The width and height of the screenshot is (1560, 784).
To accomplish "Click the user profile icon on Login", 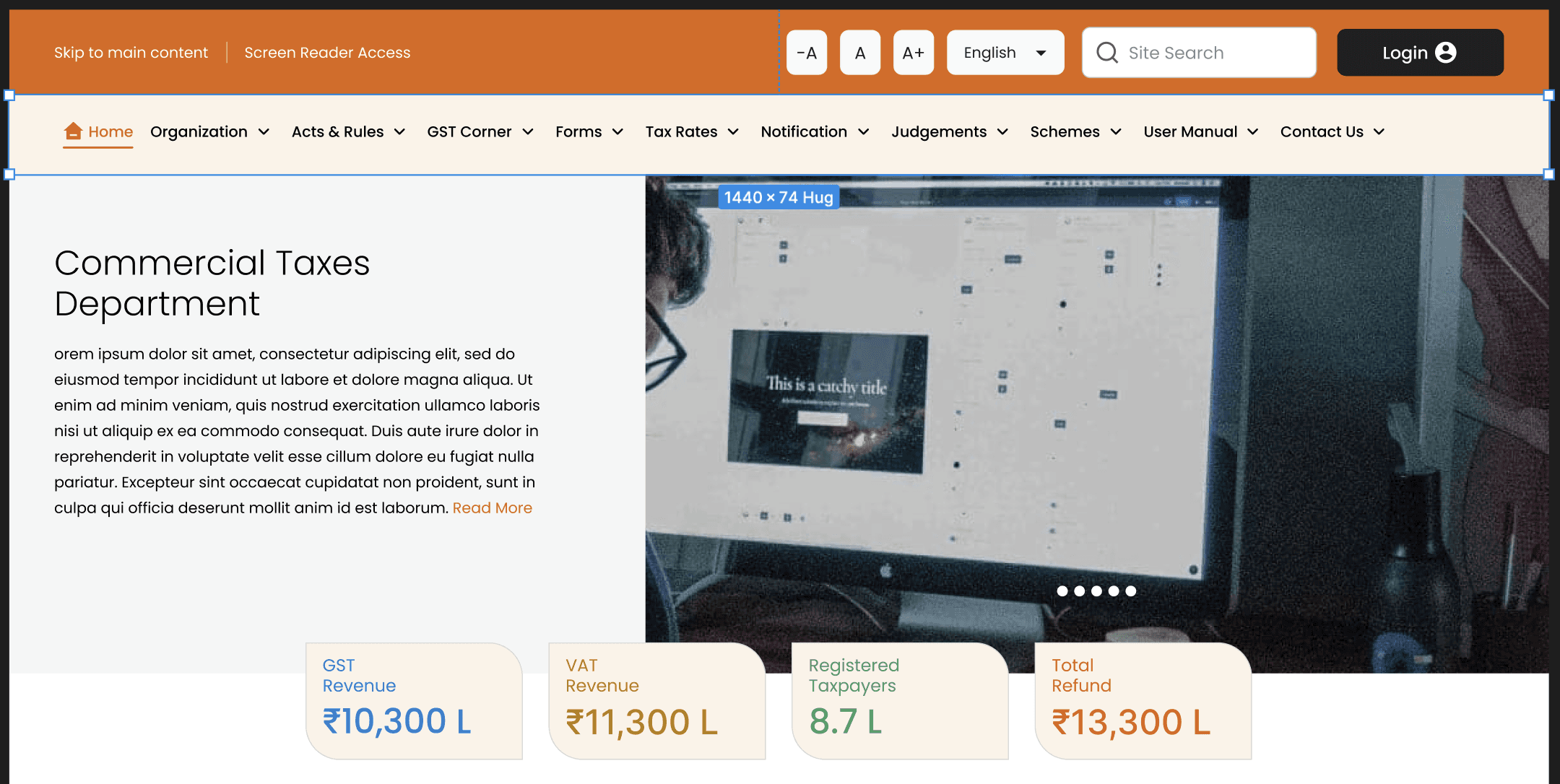I will pyautogui.click(x=1446, y=53).
